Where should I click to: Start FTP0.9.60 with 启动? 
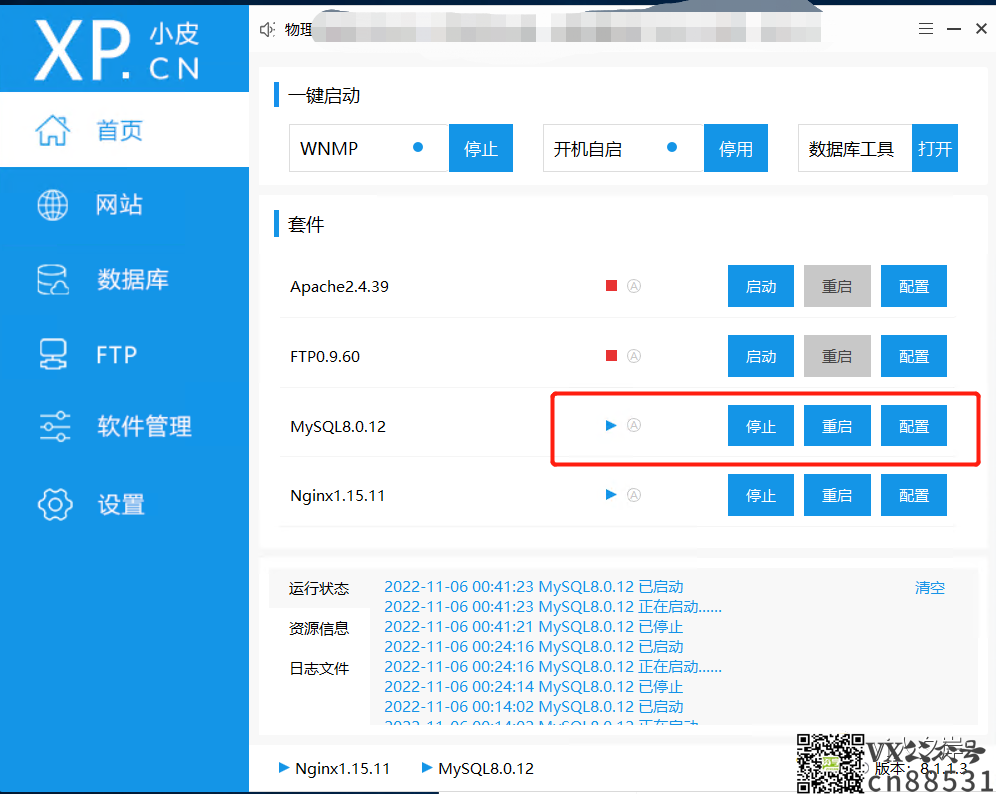[760, 356]
